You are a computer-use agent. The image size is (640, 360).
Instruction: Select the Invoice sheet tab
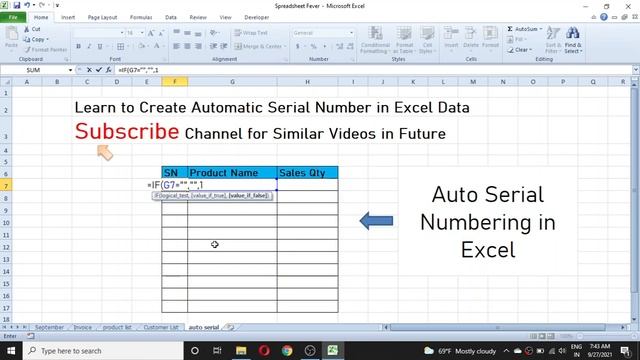click(x=82, y=327)
